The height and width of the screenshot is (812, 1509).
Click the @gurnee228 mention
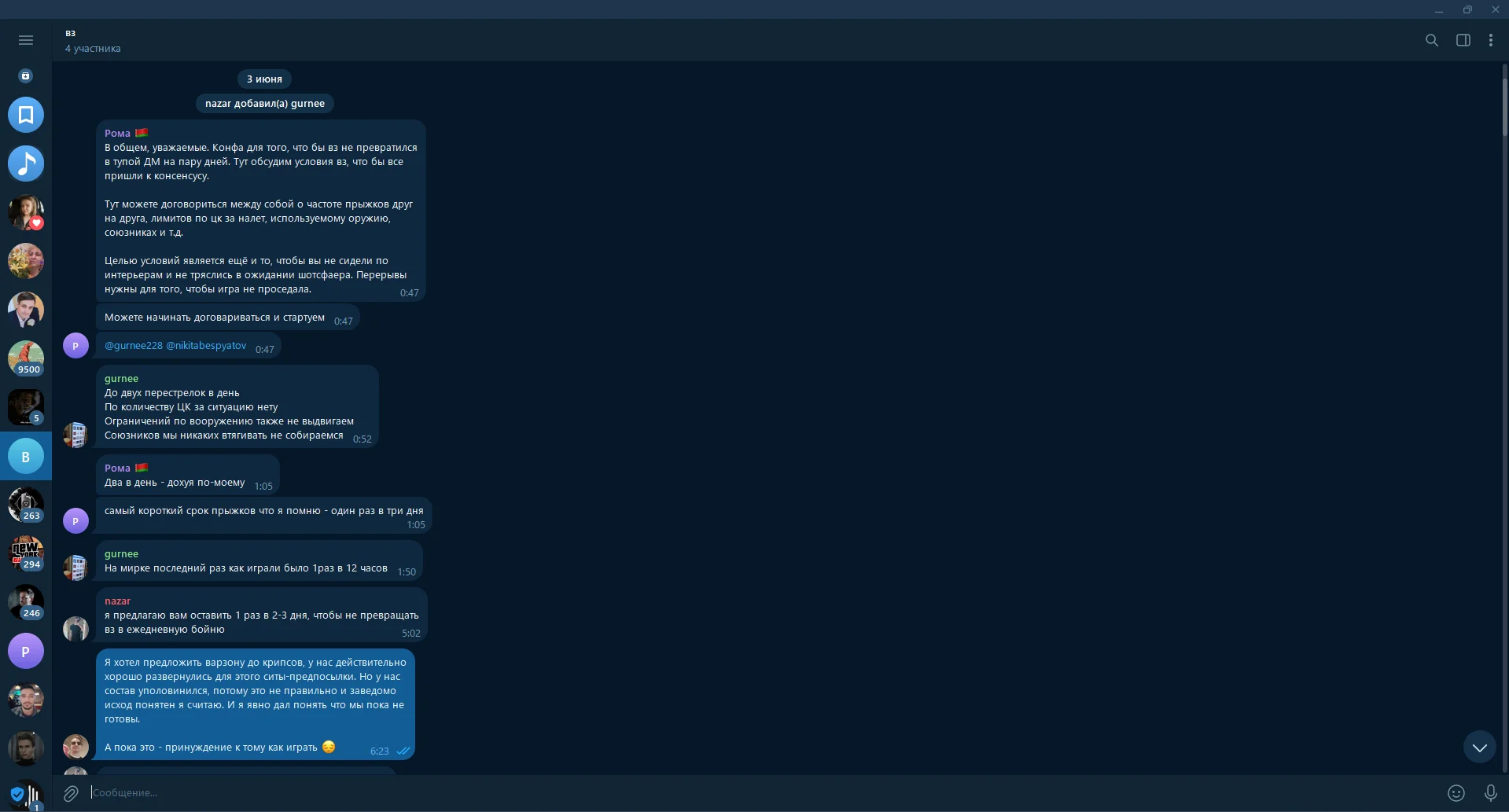tap(134, 345)
